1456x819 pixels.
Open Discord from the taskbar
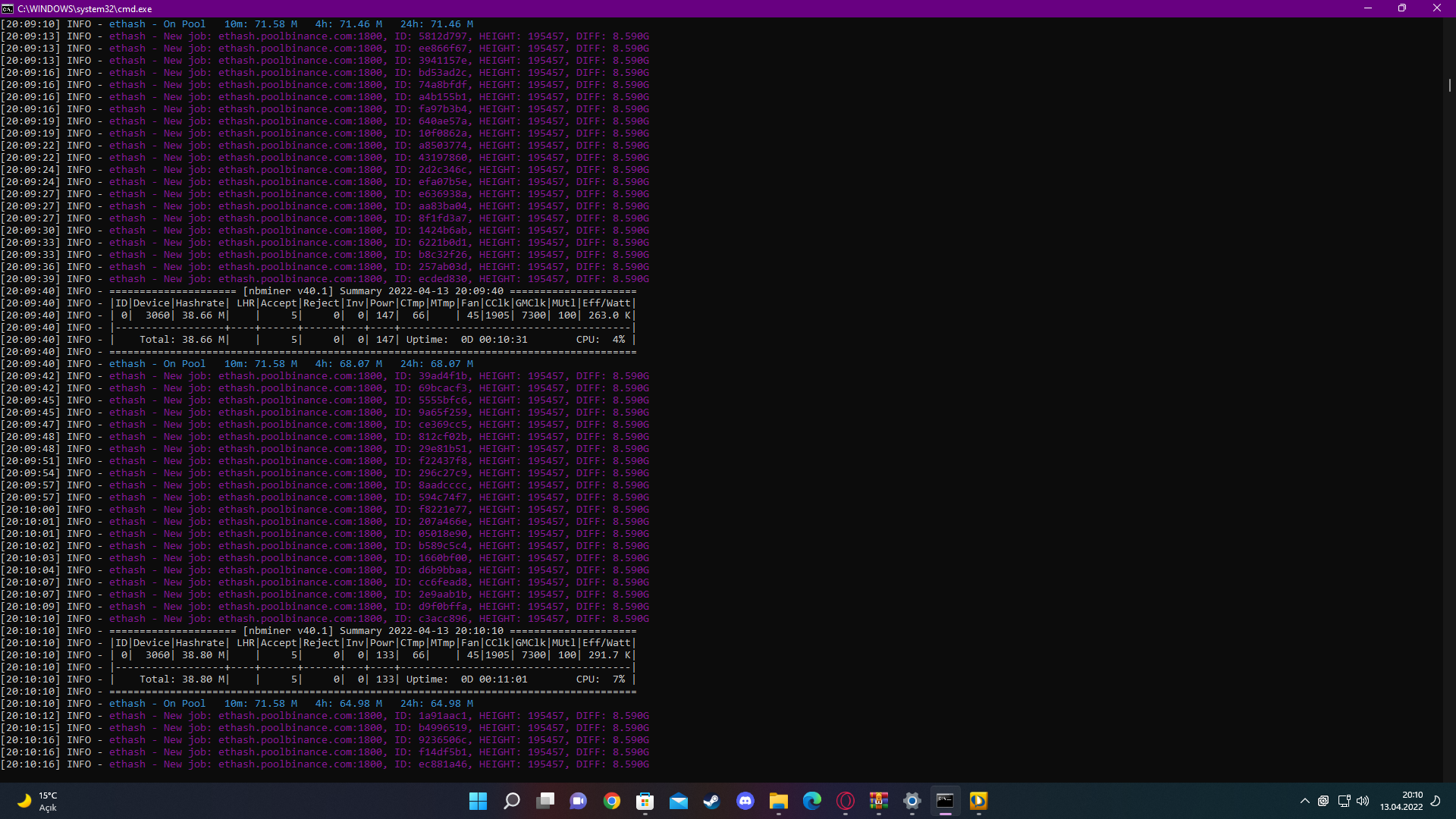pos(745,801)
